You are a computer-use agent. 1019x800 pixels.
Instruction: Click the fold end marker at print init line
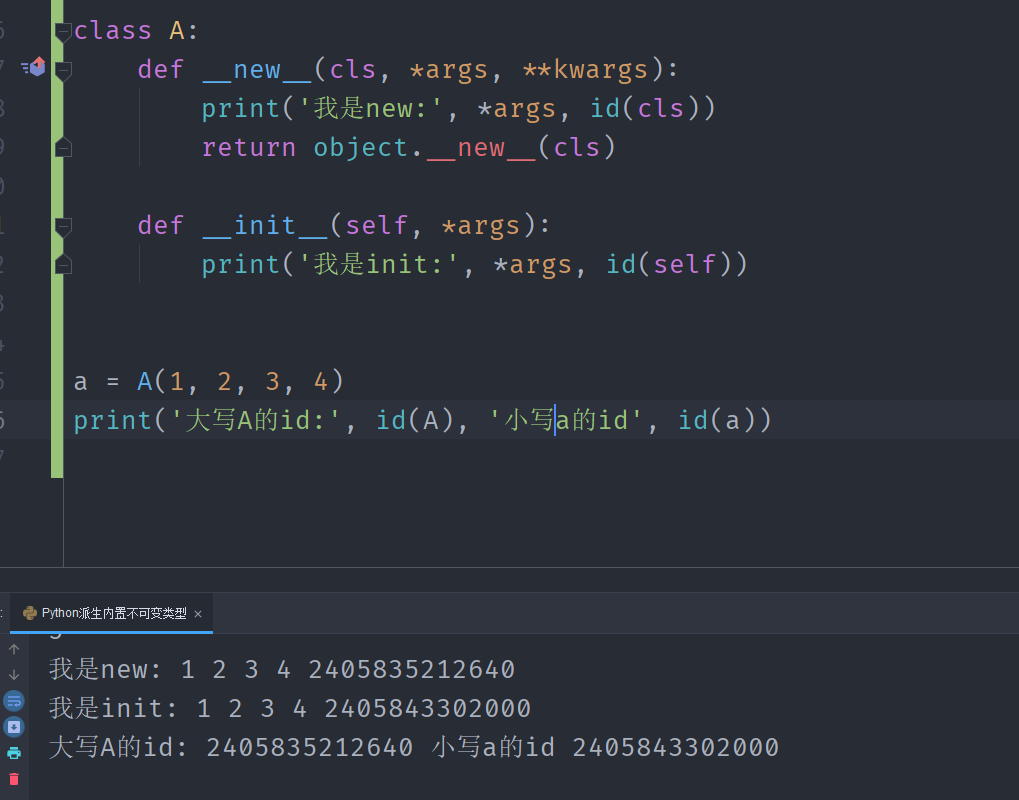[63, 265]
